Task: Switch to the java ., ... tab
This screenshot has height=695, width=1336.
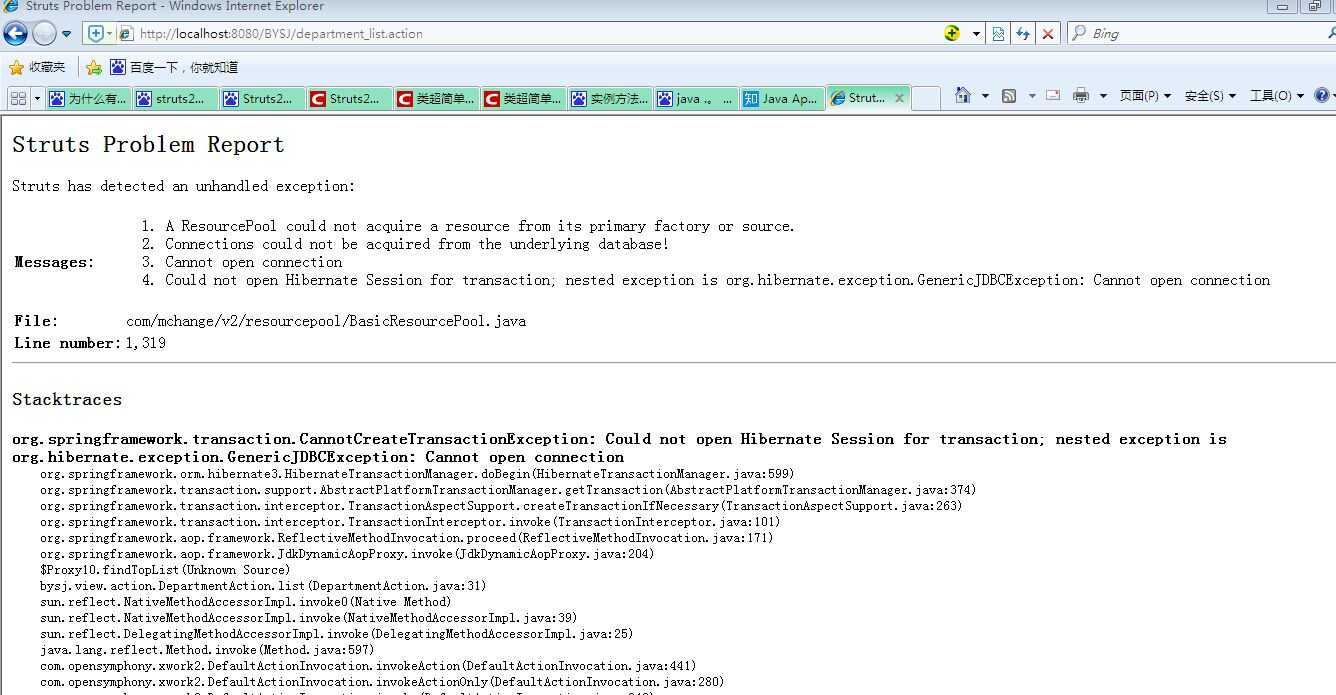Action: pos(697,98)
